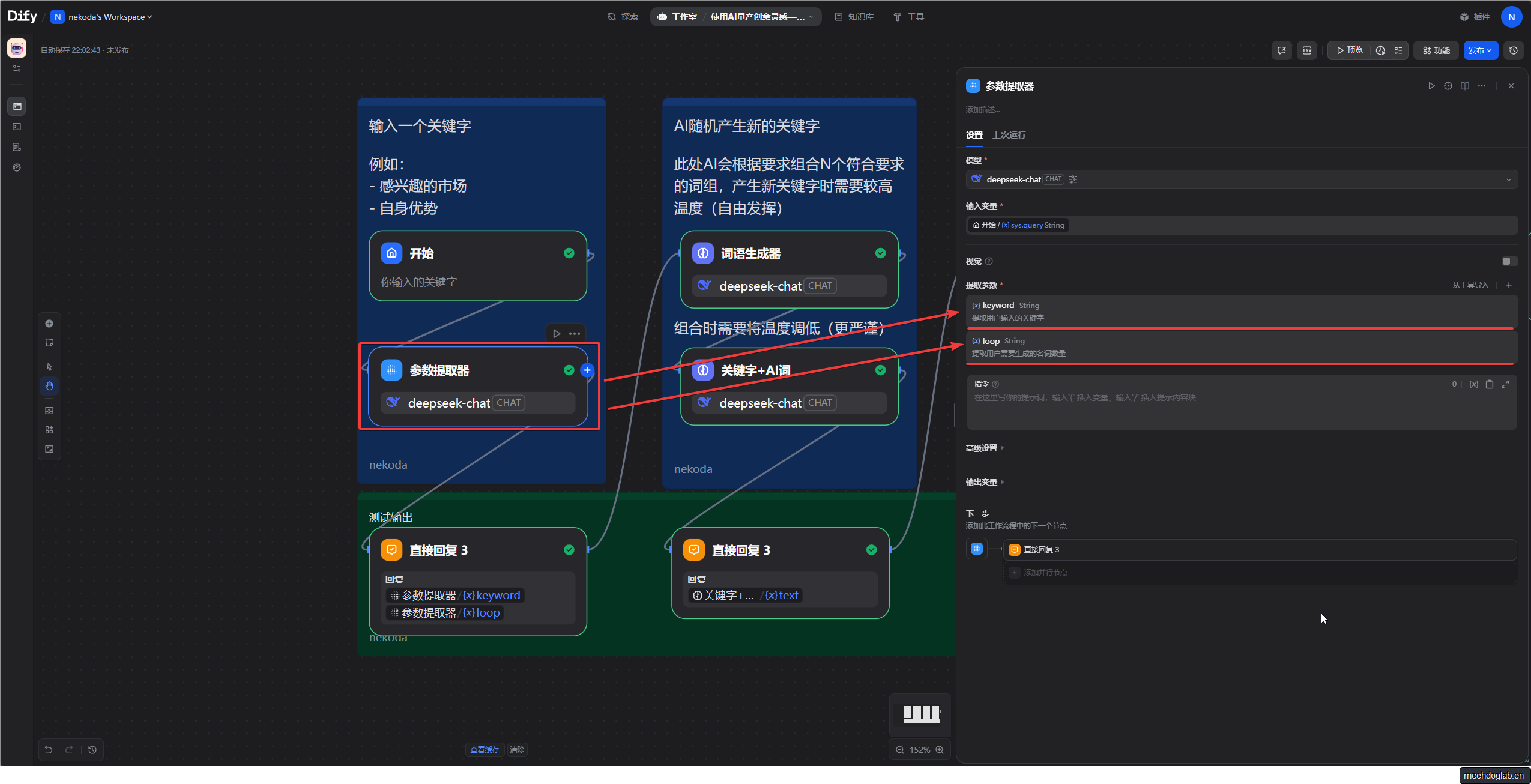Screen dimensions: 1531x784
Task: Click zoom in magnifier icon
Action: pos(940,750)
